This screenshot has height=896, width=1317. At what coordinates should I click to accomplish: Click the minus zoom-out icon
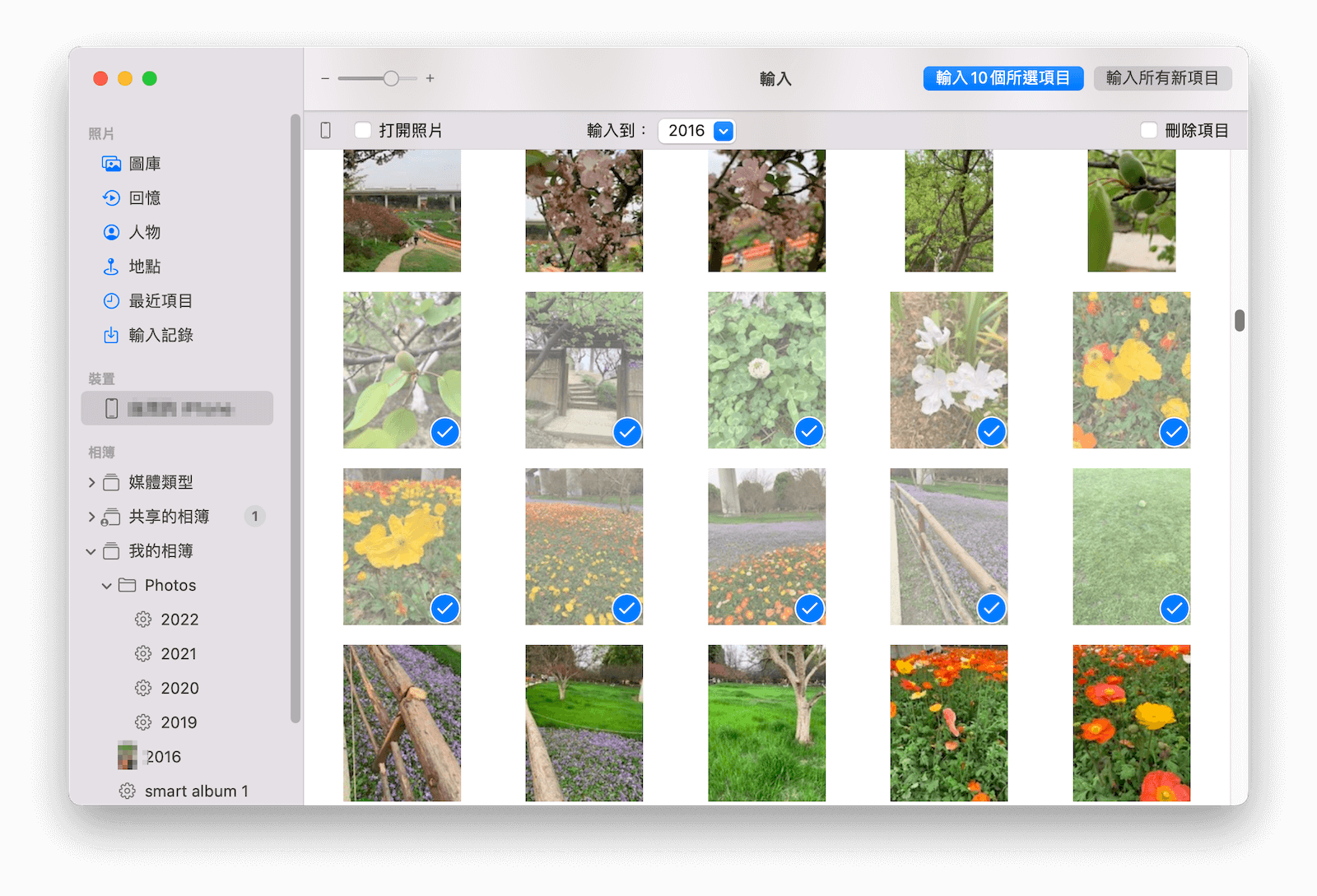point(325,78)
